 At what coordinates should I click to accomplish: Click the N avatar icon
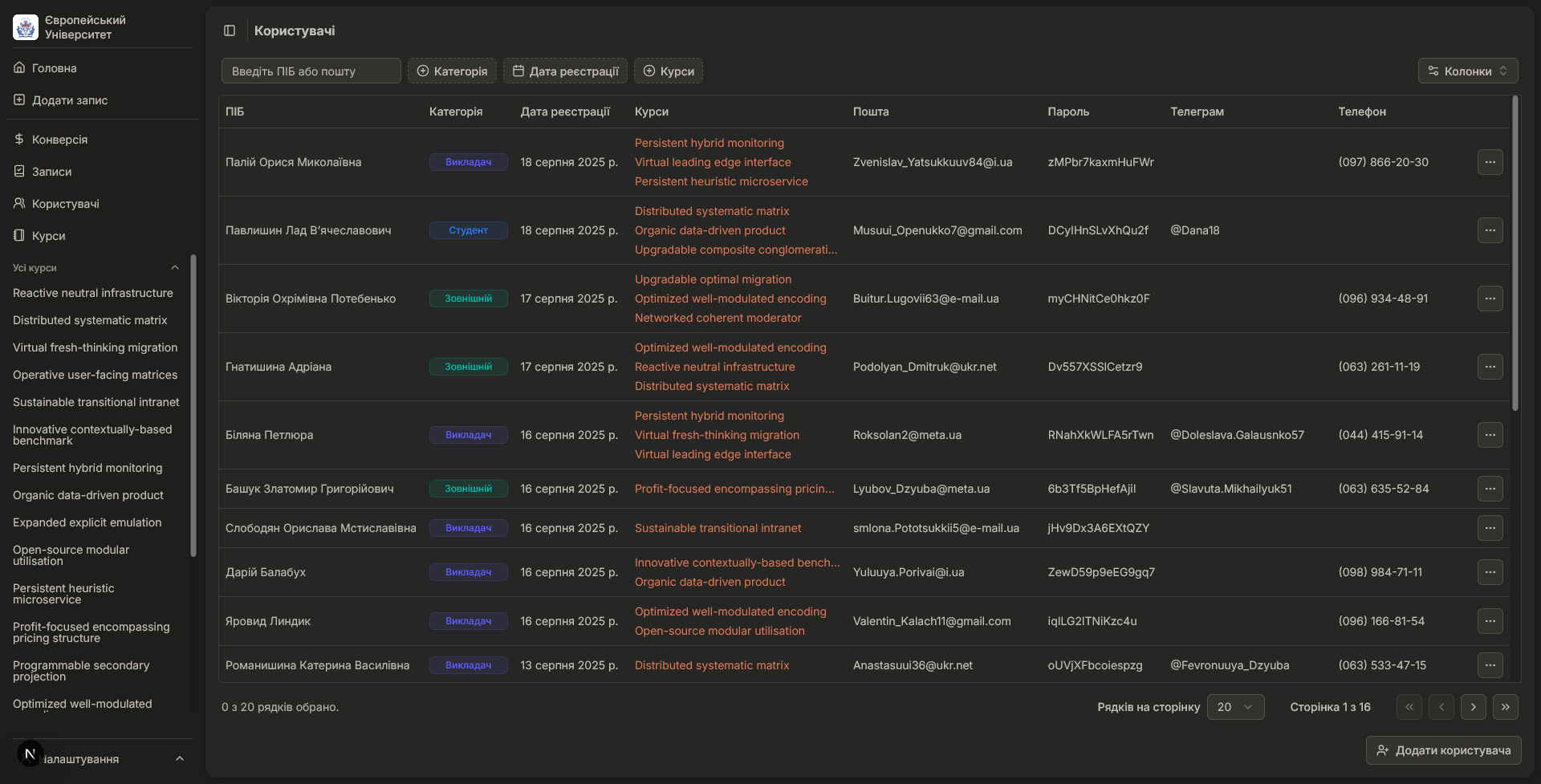(30, 754)
